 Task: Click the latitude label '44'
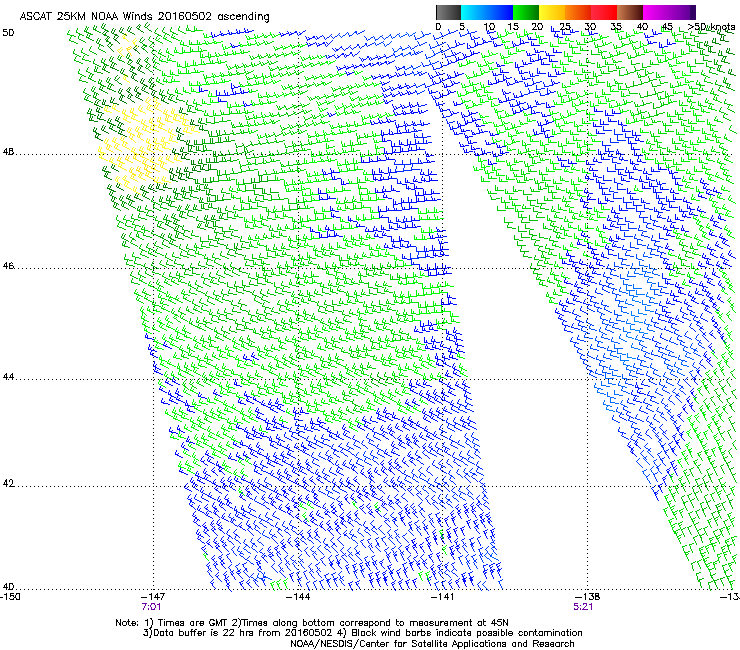pyautogui.click(x=8, y=377)
